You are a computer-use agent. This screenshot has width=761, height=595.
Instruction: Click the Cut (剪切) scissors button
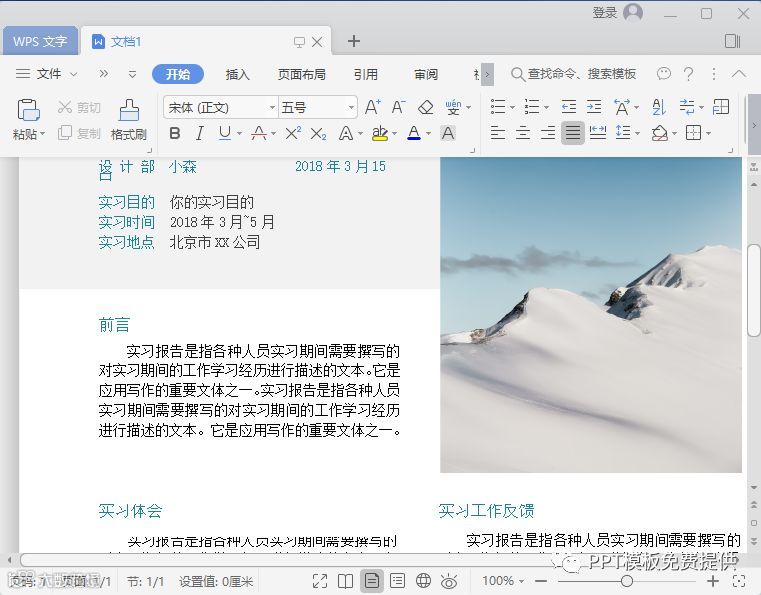(79, 107)
